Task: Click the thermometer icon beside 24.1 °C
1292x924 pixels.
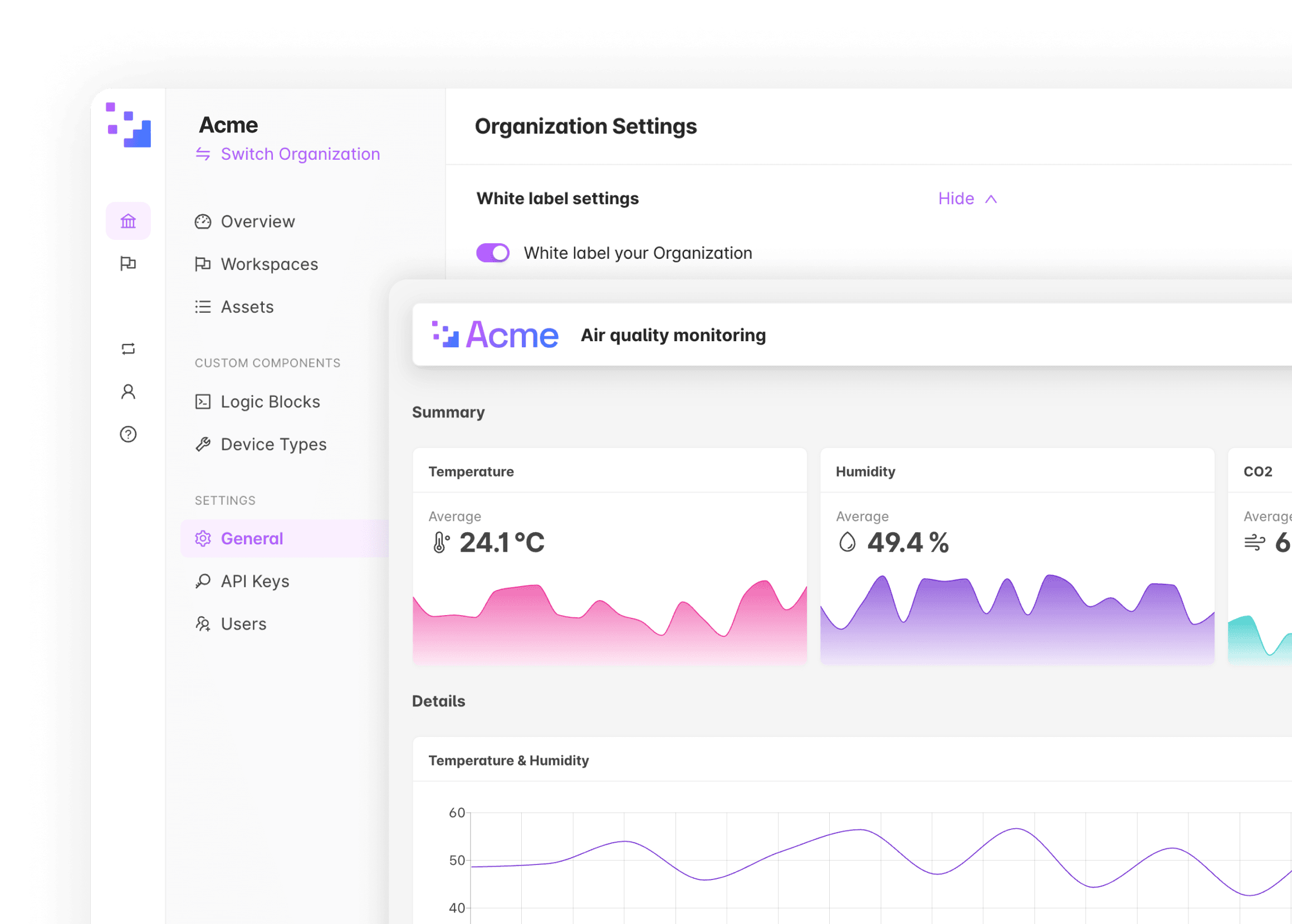Action: (x=441, y=542)
